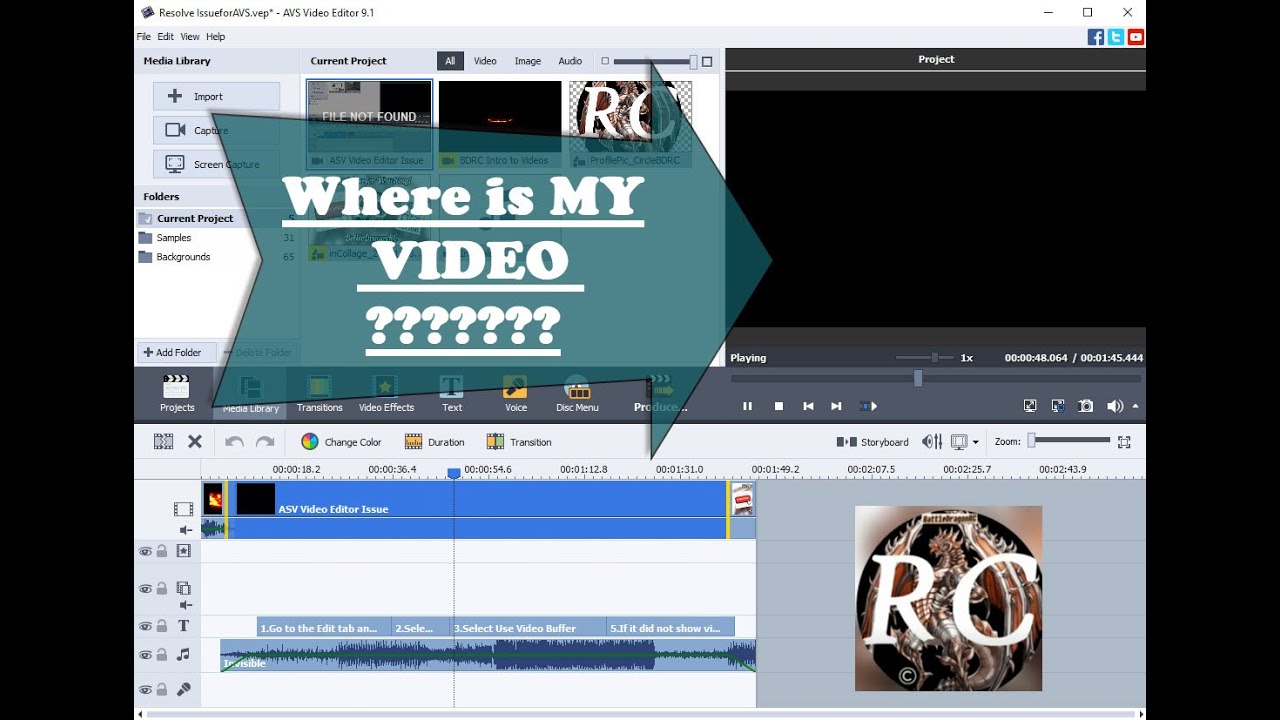1280x720 pixels.
Task: Open the Voice recording section
Action: [x=516, y=393]
